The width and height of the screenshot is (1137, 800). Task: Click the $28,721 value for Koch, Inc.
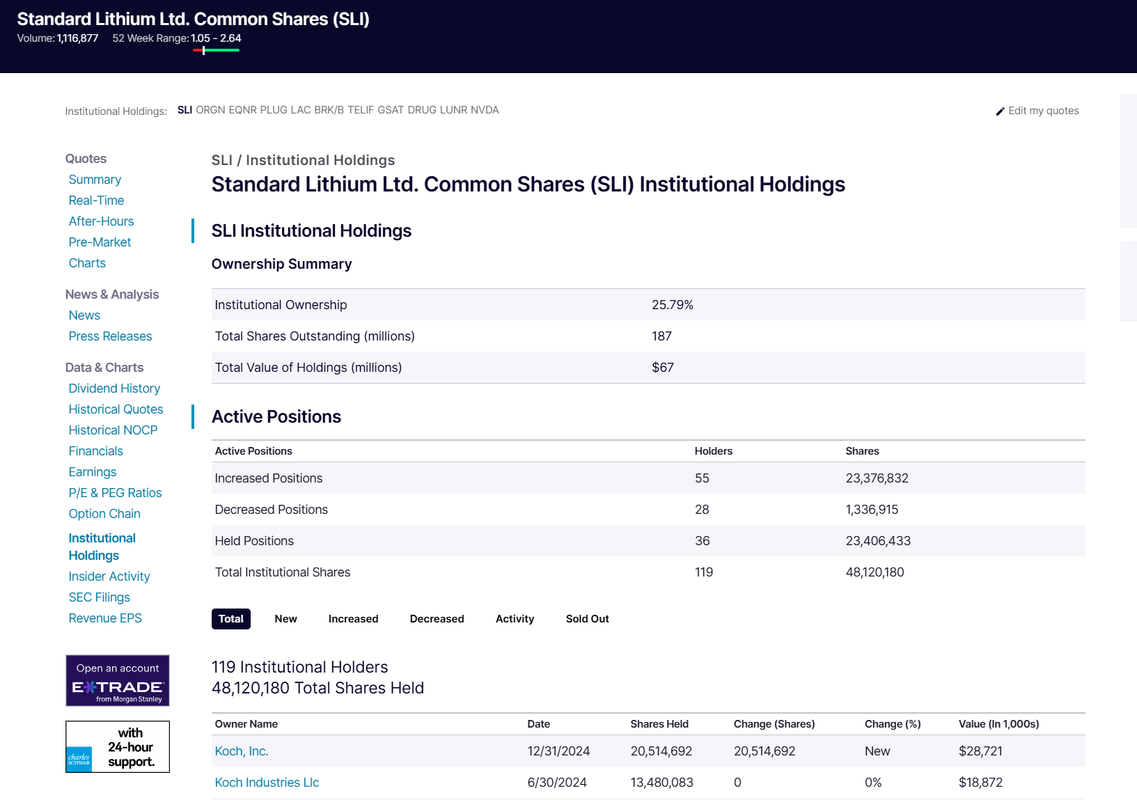tap(980, 751)
